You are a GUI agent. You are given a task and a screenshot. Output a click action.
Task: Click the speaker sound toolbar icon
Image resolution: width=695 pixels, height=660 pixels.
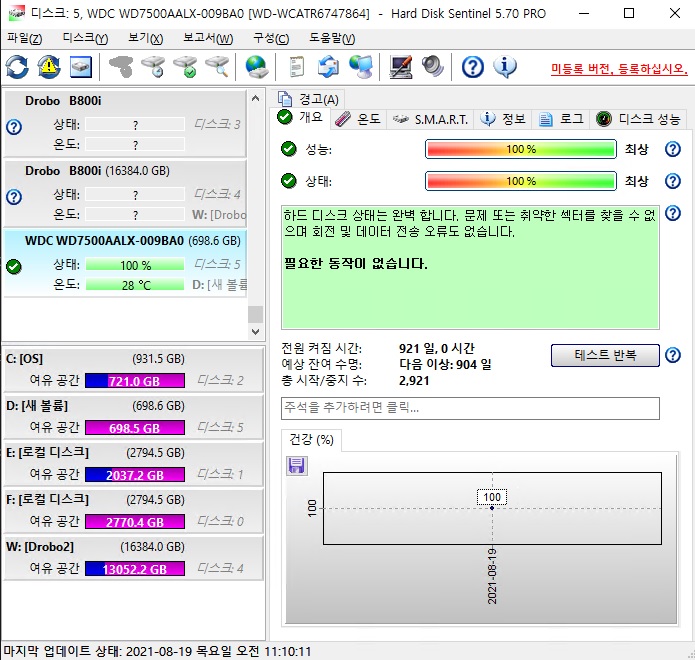coord(432,67)
